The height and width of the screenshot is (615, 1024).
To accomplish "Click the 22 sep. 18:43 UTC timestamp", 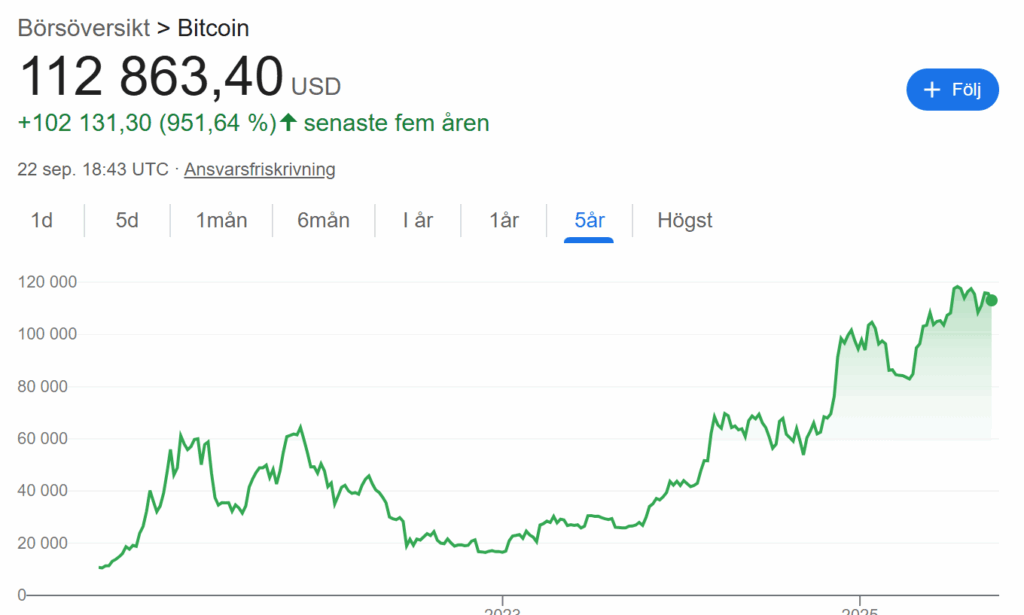I will (93, 169).
